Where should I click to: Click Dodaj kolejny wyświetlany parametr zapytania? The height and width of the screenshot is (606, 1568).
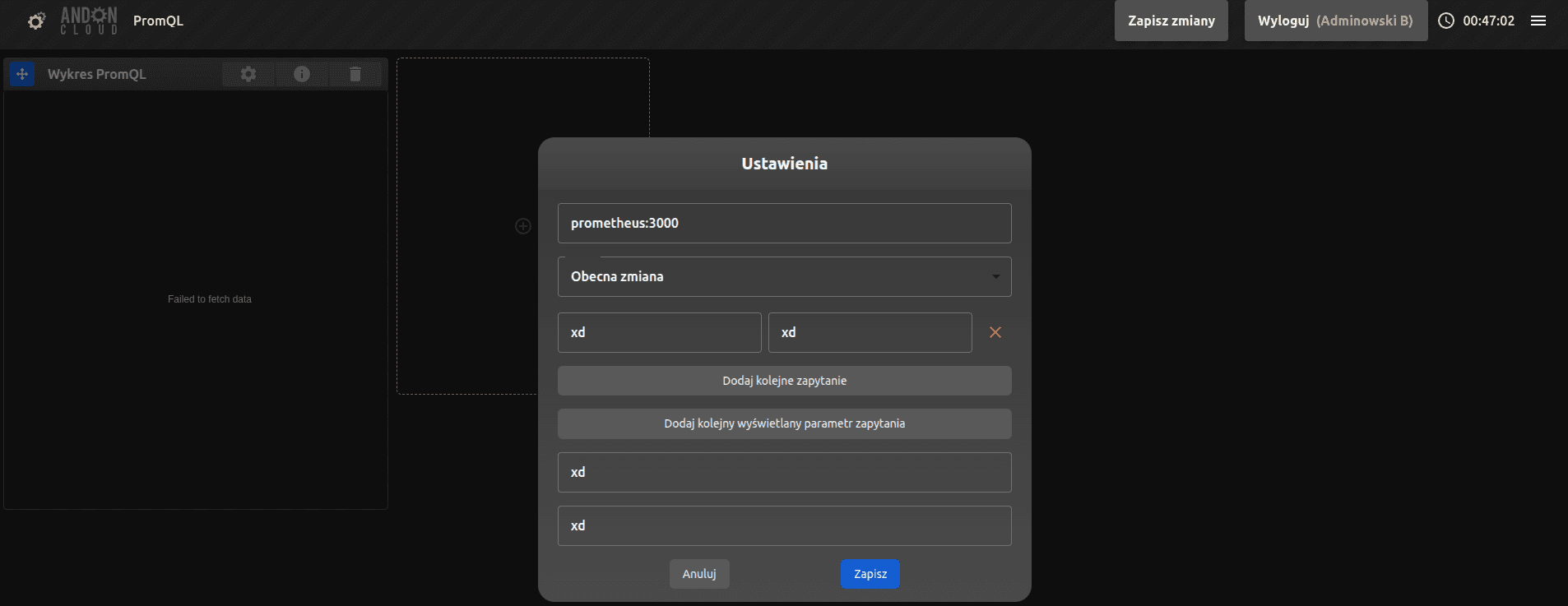[784, 423]
